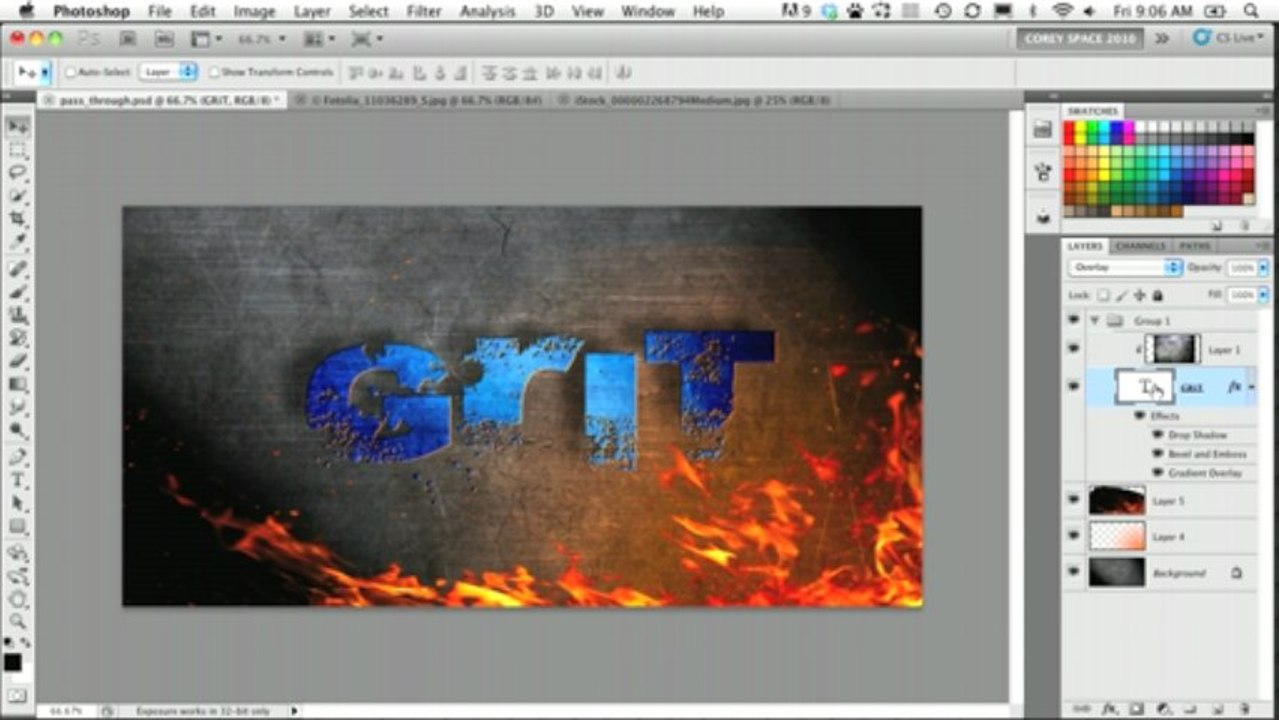The image size is (1279, 720).
Task: Enable the Auto-Select checkbox
Action: 71,72
